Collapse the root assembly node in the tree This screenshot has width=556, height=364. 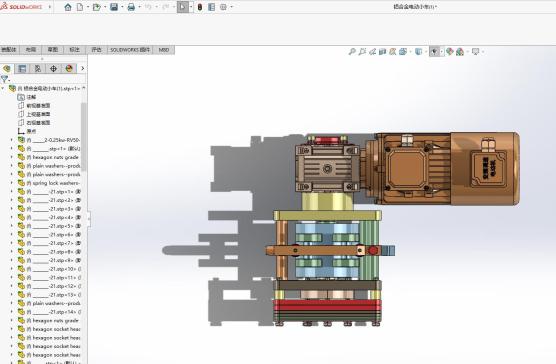(3, 88)
